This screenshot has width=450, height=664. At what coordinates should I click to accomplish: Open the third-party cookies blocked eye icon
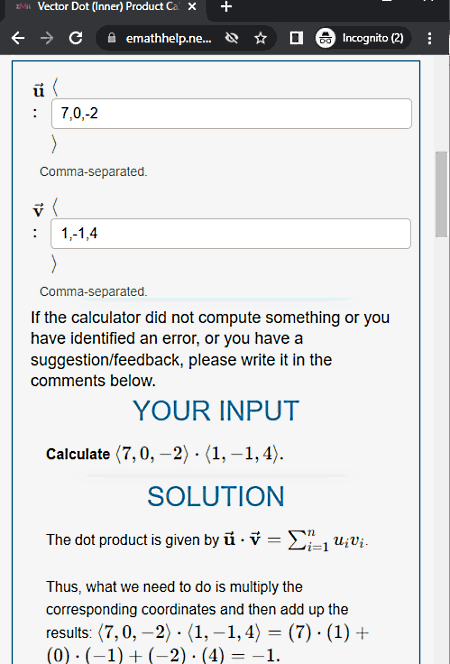coord(232,39)
